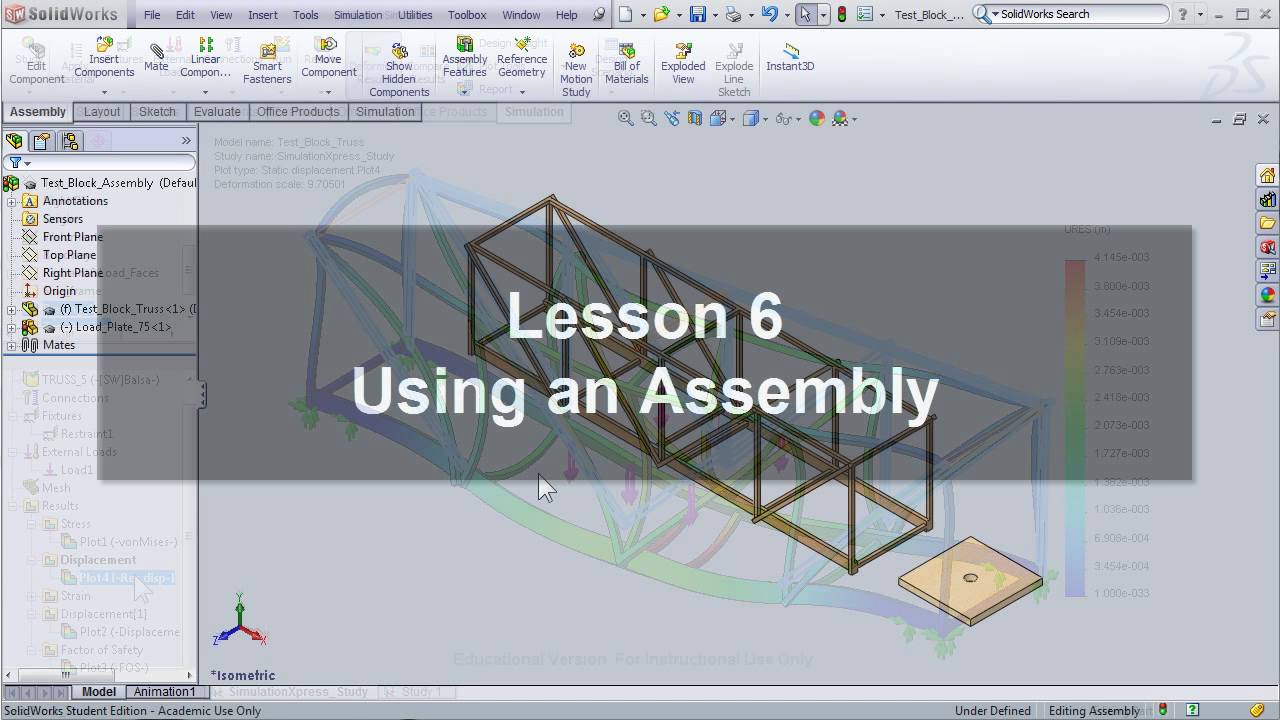Click the Previous View icon
The width and height of the screenshot is (1280, 720).
(671, 118)
